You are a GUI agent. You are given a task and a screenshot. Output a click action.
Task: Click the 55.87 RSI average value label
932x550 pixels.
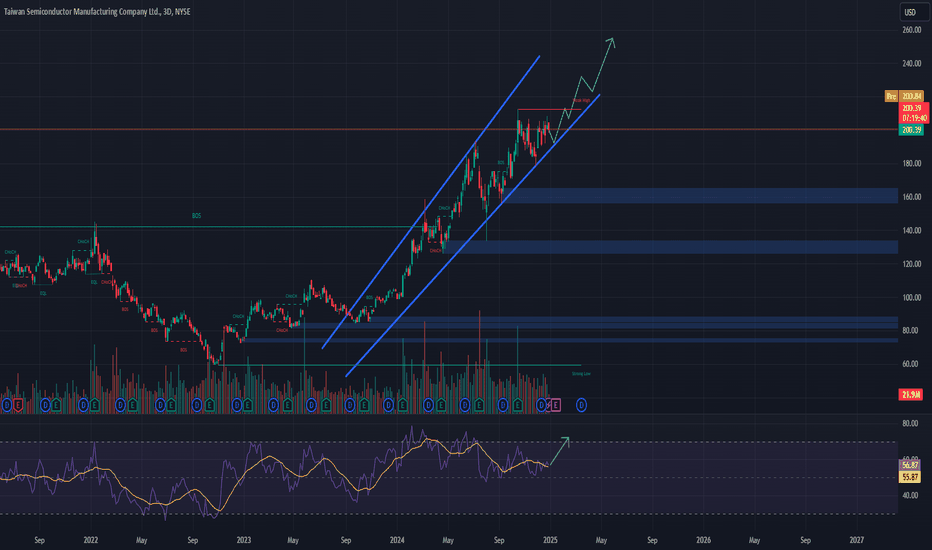(x=910, y=476)
